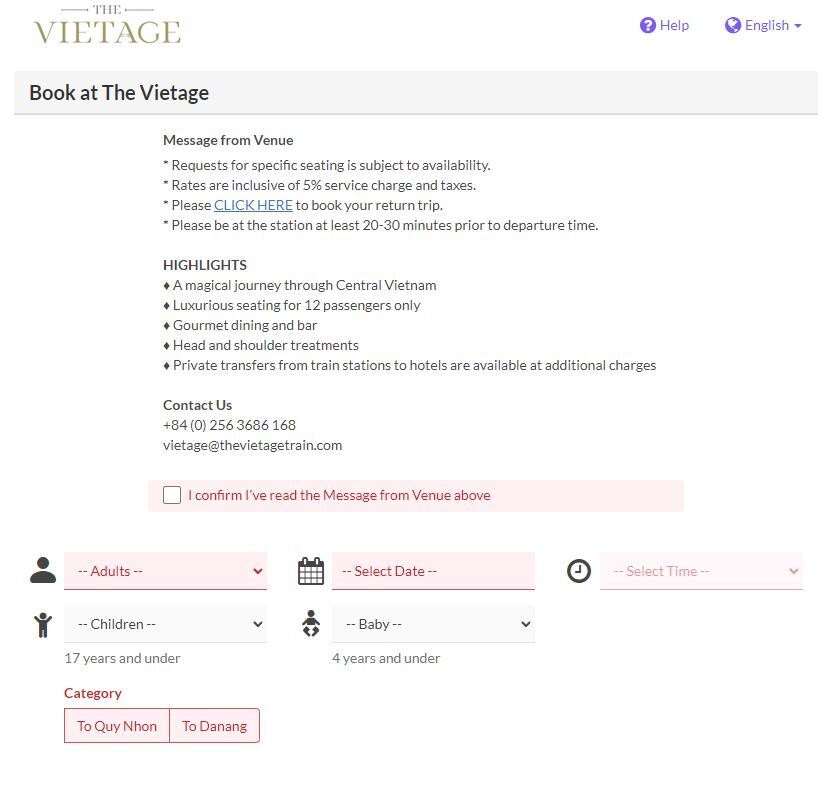Click the baby icon
This screenshot has width=833, height=793.
311,624
